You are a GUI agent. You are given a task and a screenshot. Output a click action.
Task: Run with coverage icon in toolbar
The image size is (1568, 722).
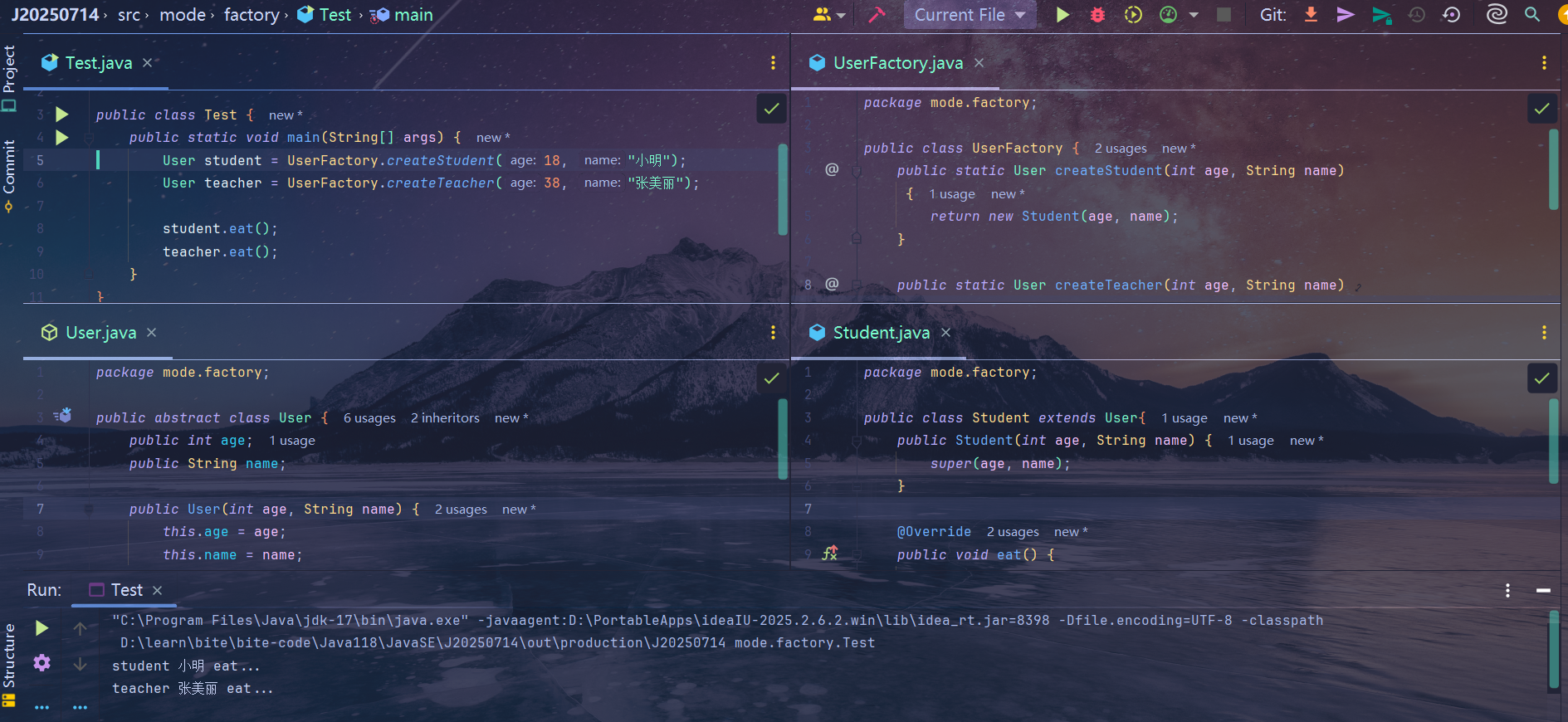[x=1133, y=15]
